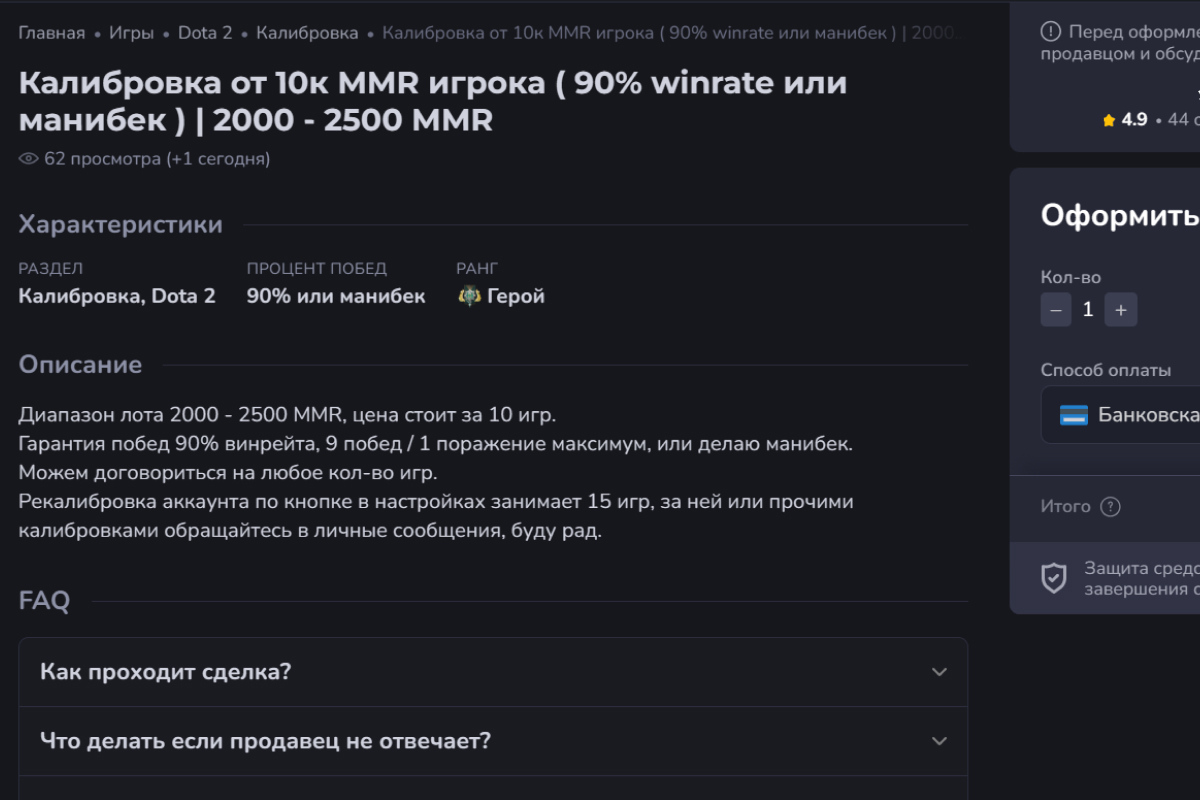This screenshot has height=800, width=1200.
Task: Navigate to the Dota 2 breadcrumb
Action: tap(205, 33)
